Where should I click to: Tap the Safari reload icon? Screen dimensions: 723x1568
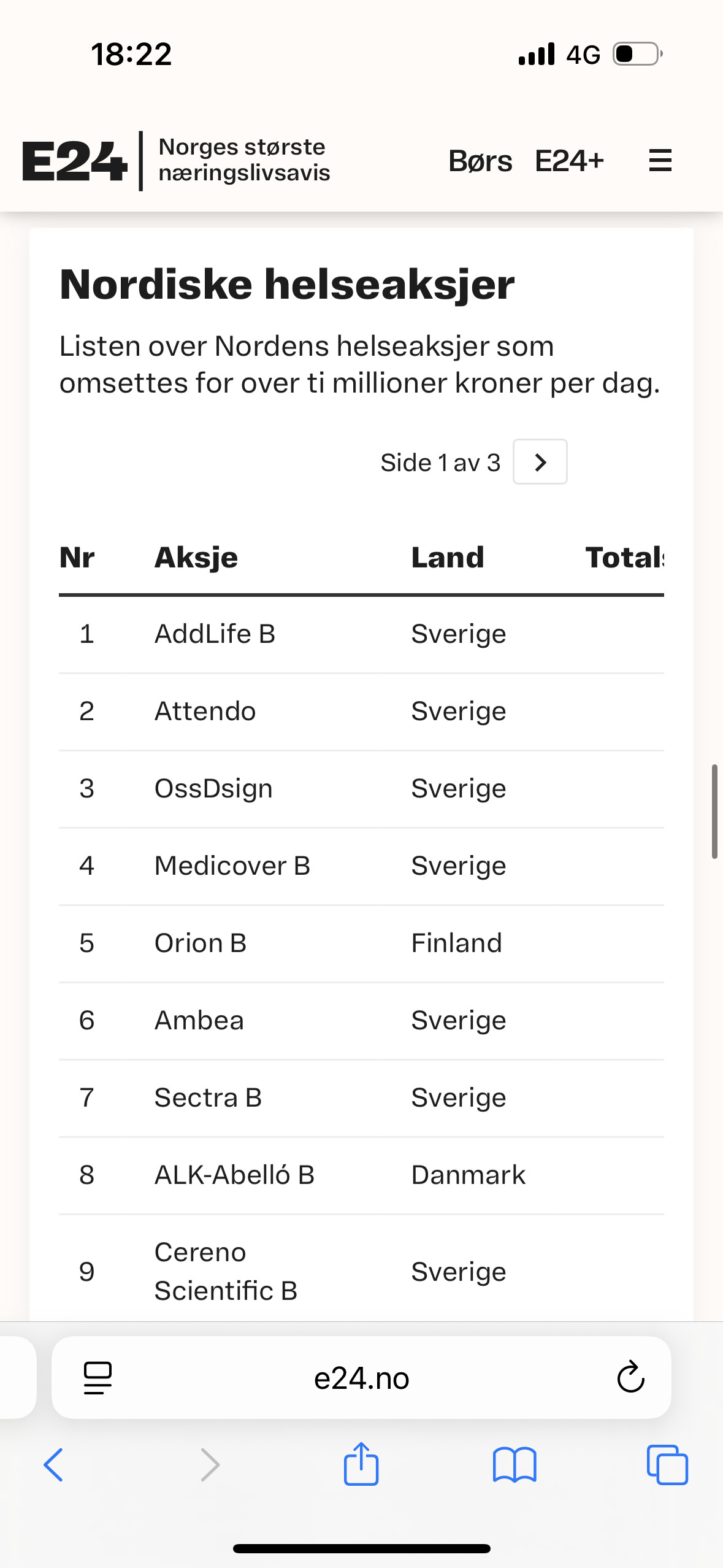630,1378
